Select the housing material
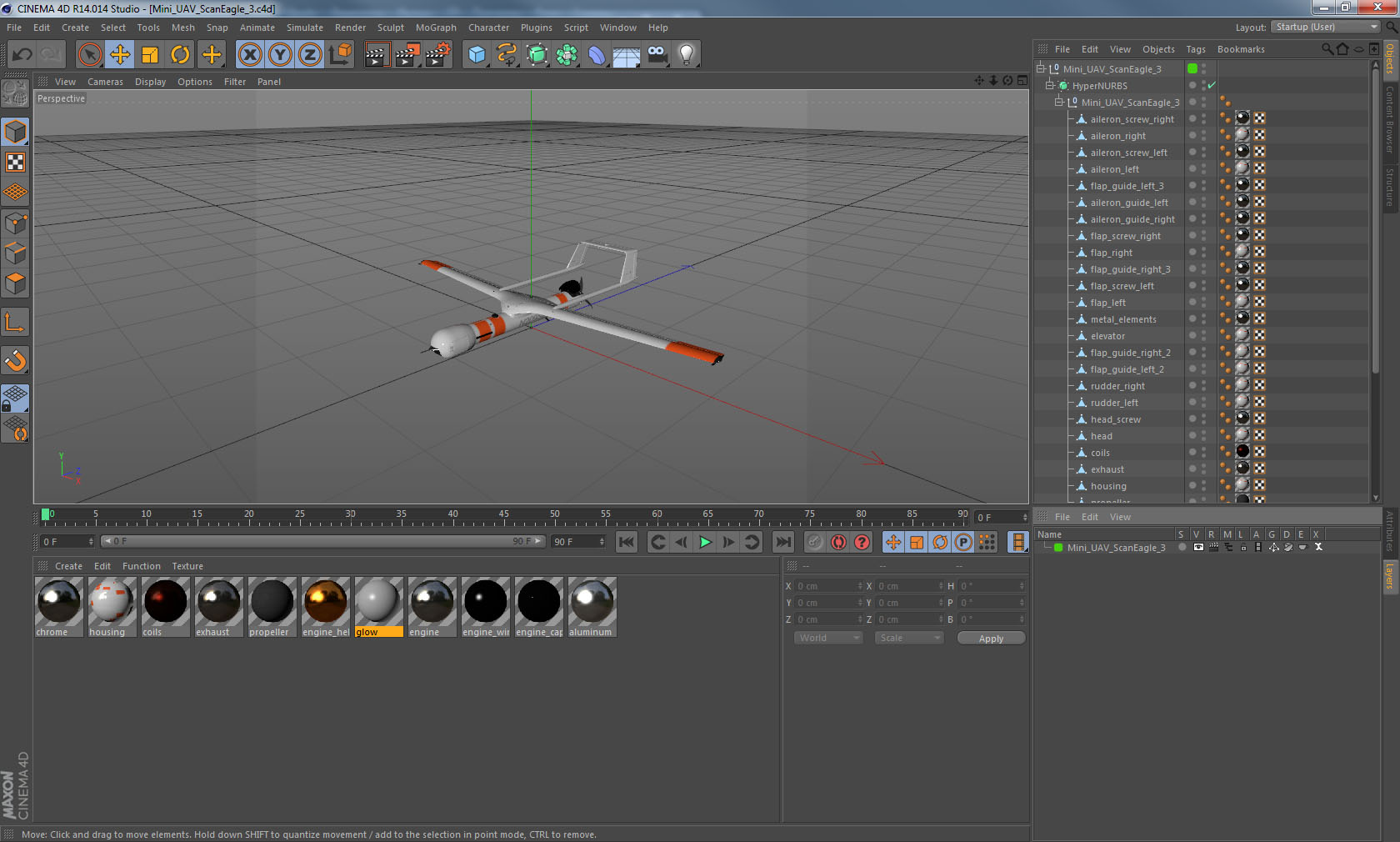 point(112,608)
